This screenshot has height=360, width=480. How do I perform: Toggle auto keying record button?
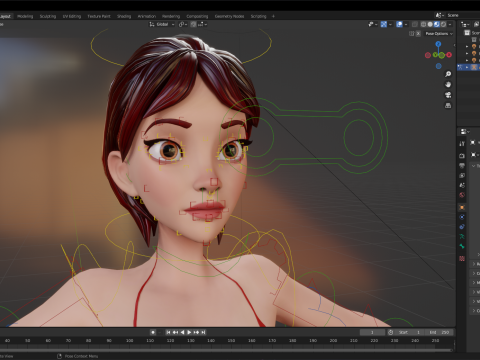click(153, 332)
